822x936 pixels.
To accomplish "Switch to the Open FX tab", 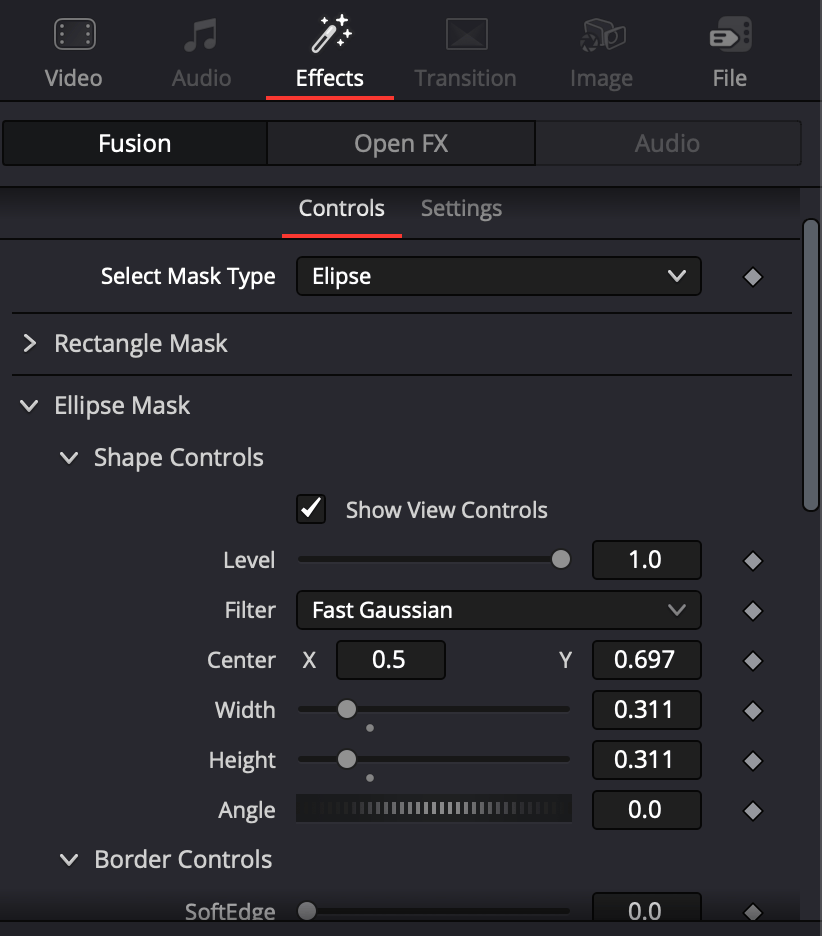I will 401,143.
